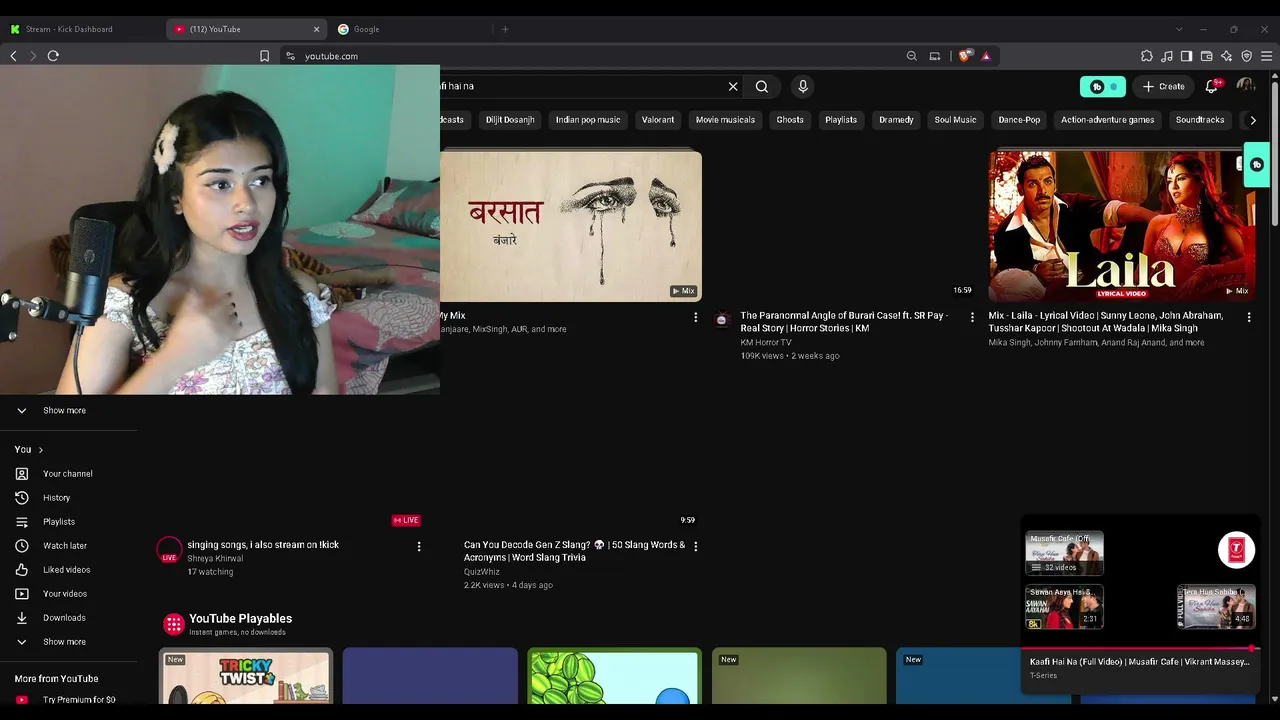Click KM Horror TV channel avatar

click(722, 320)
